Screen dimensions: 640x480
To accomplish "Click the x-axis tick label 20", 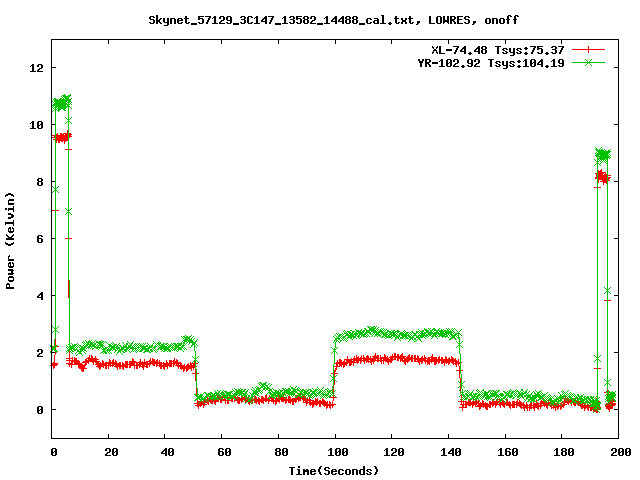I will [x=111, y=452].
